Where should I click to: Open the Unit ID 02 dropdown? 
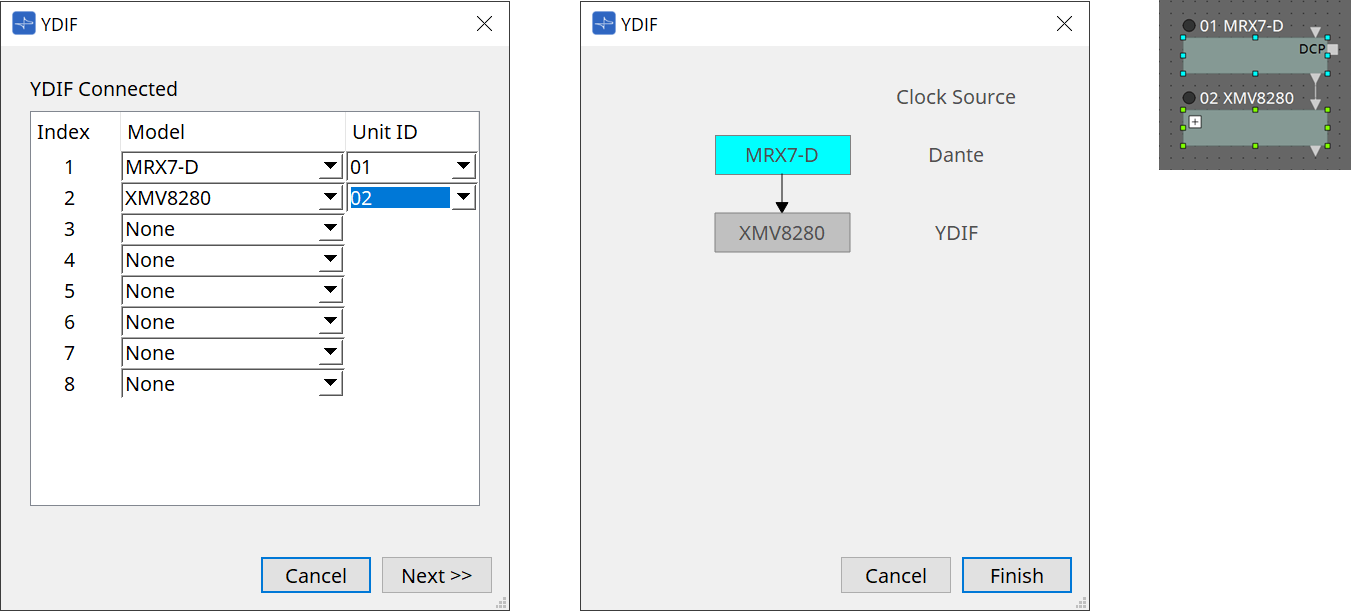click(463, 198)
